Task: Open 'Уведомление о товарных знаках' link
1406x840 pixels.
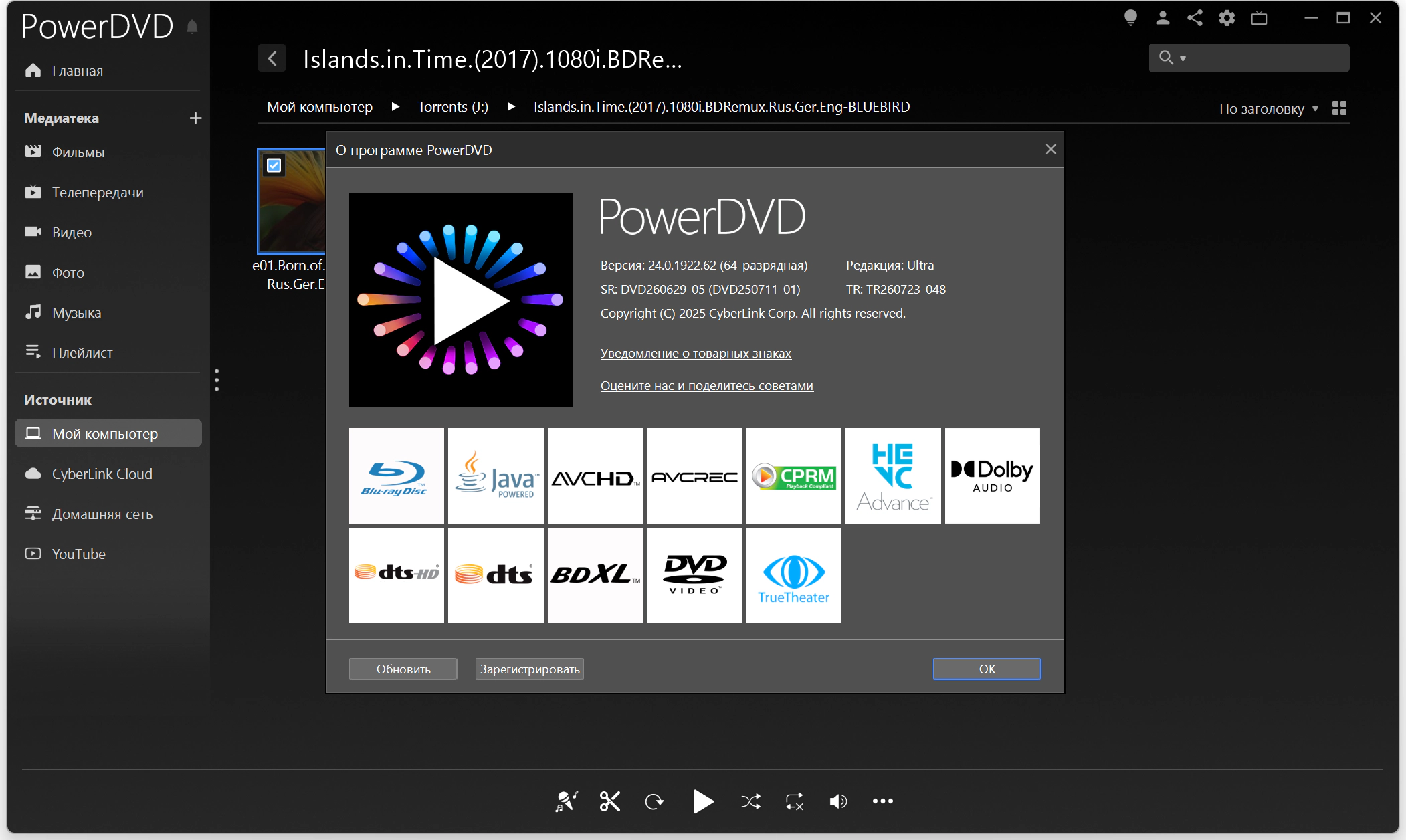Action: (696, 353)
